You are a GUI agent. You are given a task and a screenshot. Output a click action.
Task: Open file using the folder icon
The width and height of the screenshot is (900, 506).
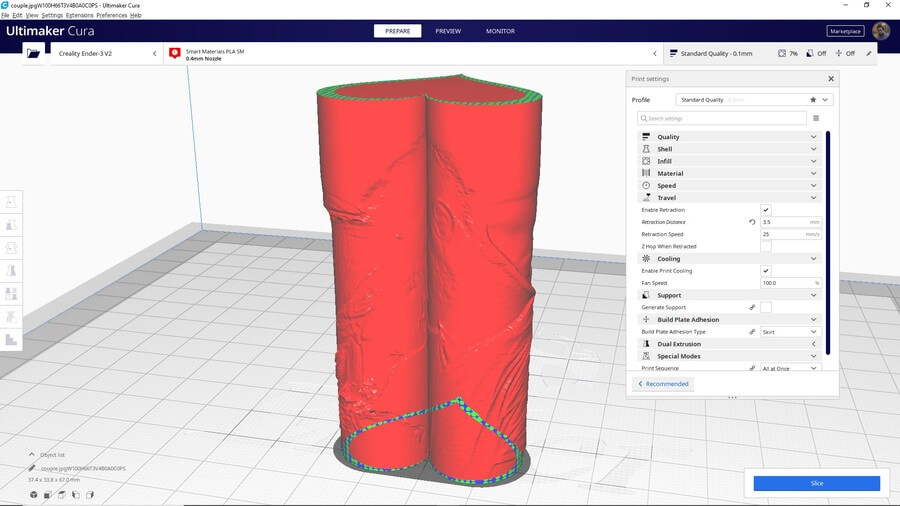(34, 53)
